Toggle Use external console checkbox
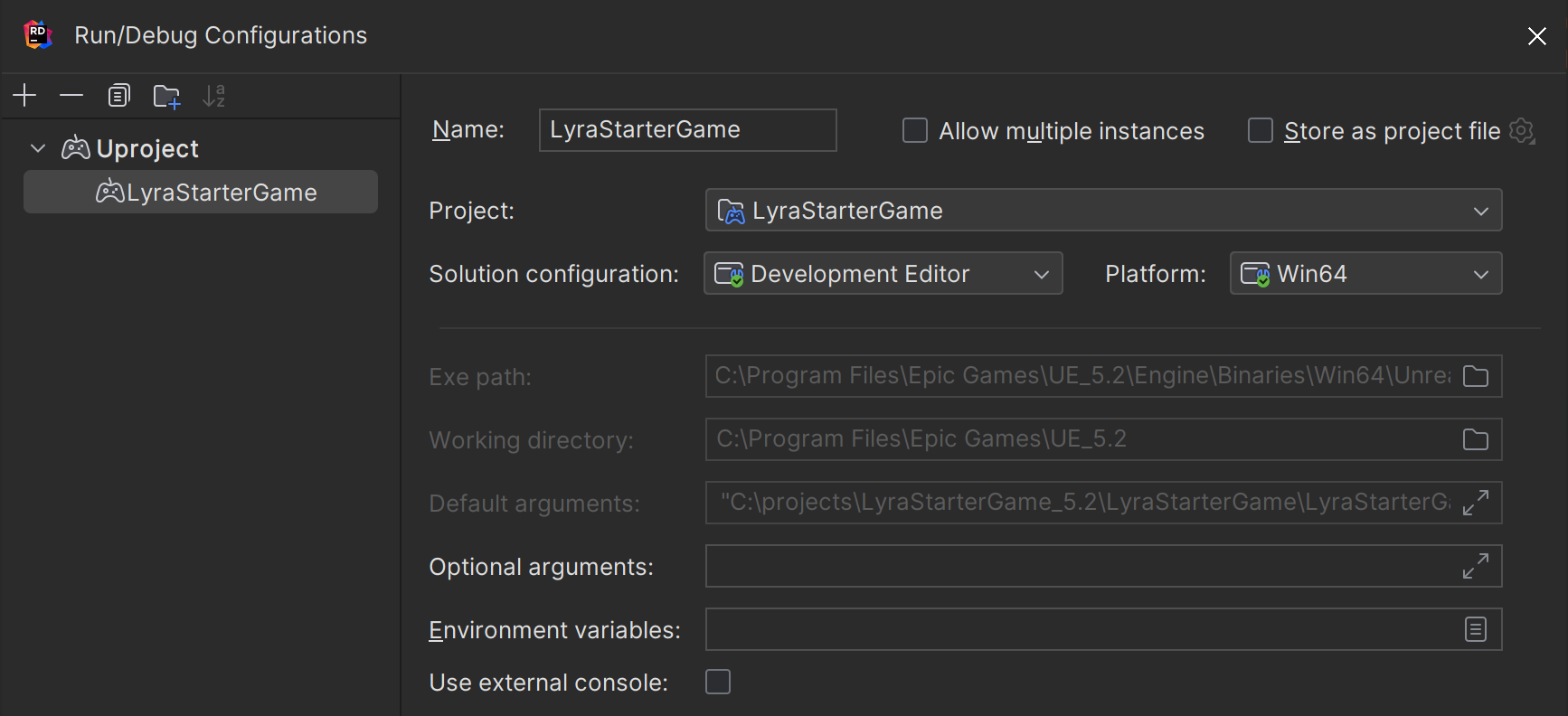 (x=718, y=682)
